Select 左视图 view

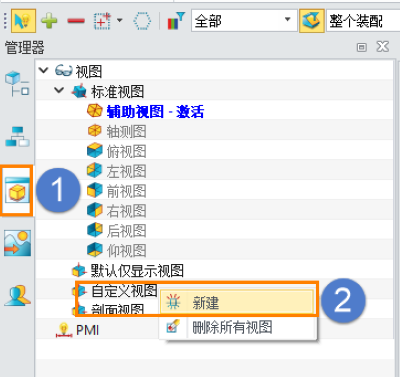pos(126,171)
